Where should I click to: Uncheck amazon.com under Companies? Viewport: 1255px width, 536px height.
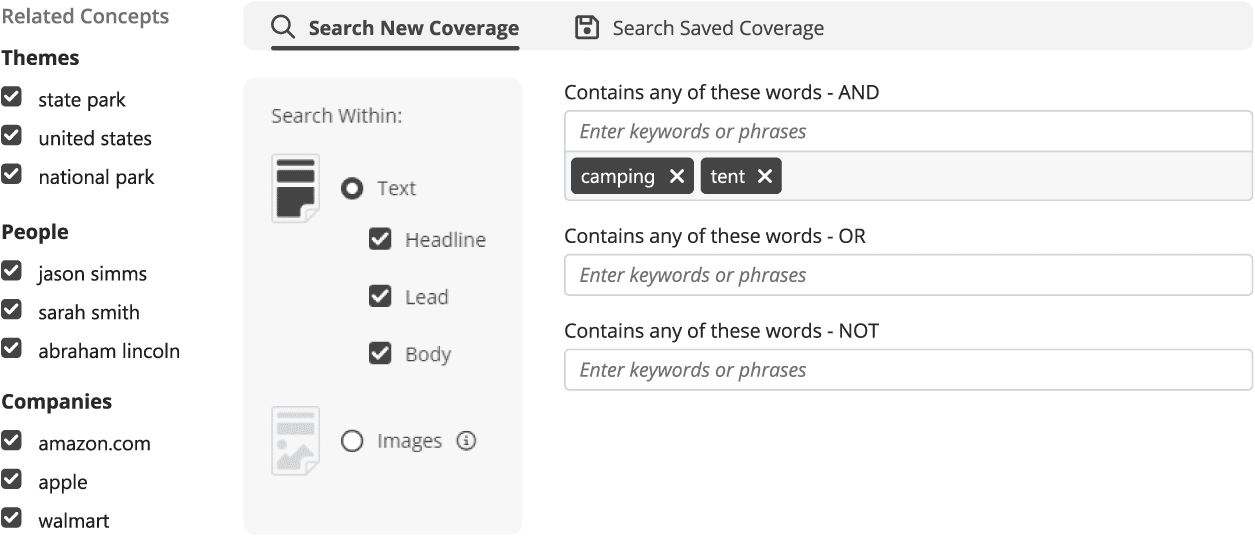(x=12, y=440)
